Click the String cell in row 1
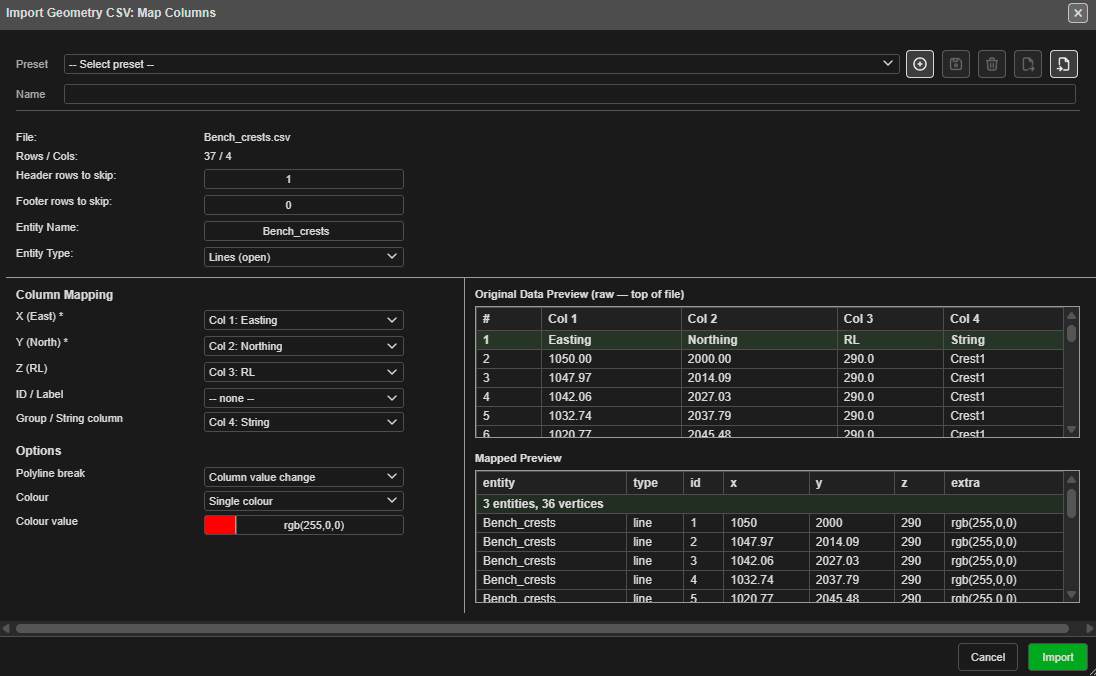This screenshot has height=676, width=1096. (x=1003, y=340)
